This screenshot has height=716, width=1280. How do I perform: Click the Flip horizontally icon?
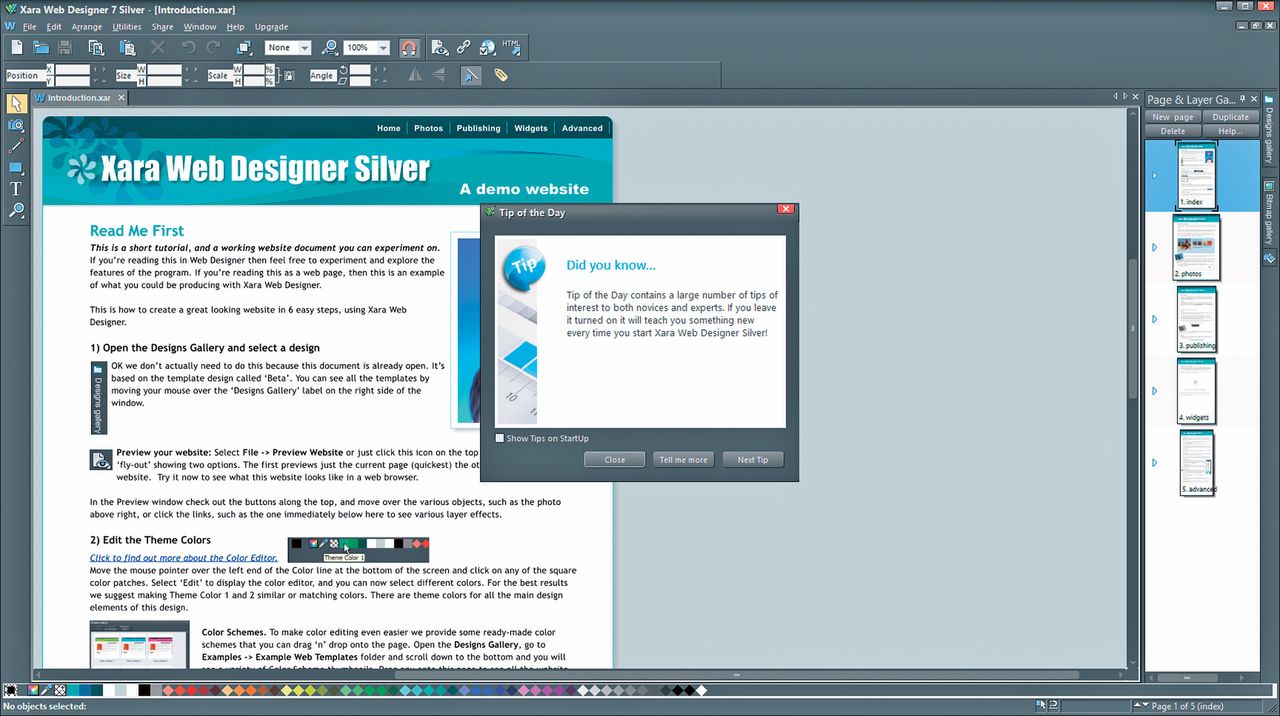415,75
